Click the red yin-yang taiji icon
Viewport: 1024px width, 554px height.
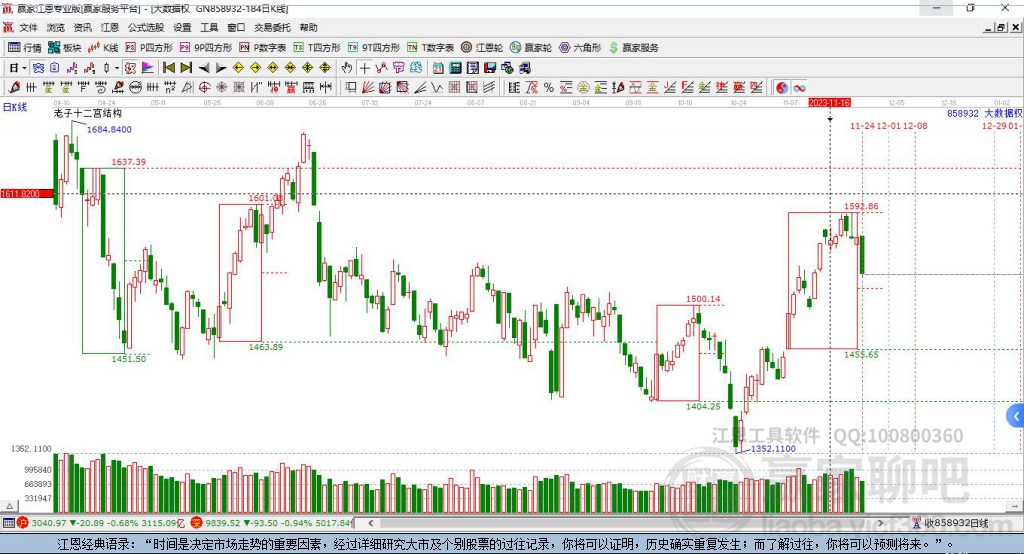pyautogui.click(x=782, y=88)
